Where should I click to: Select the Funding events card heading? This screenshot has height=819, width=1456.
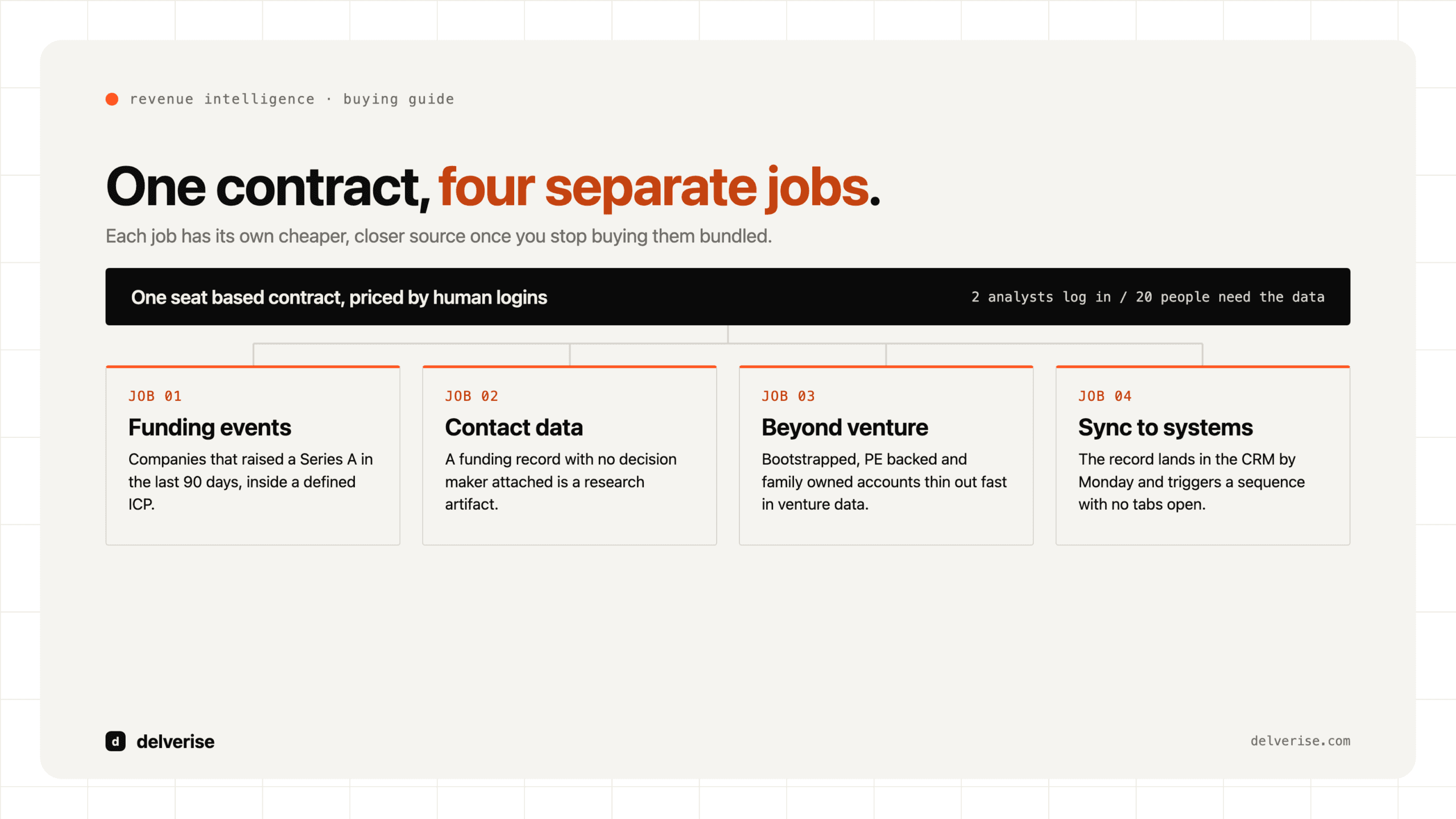(x=209, y=428)
